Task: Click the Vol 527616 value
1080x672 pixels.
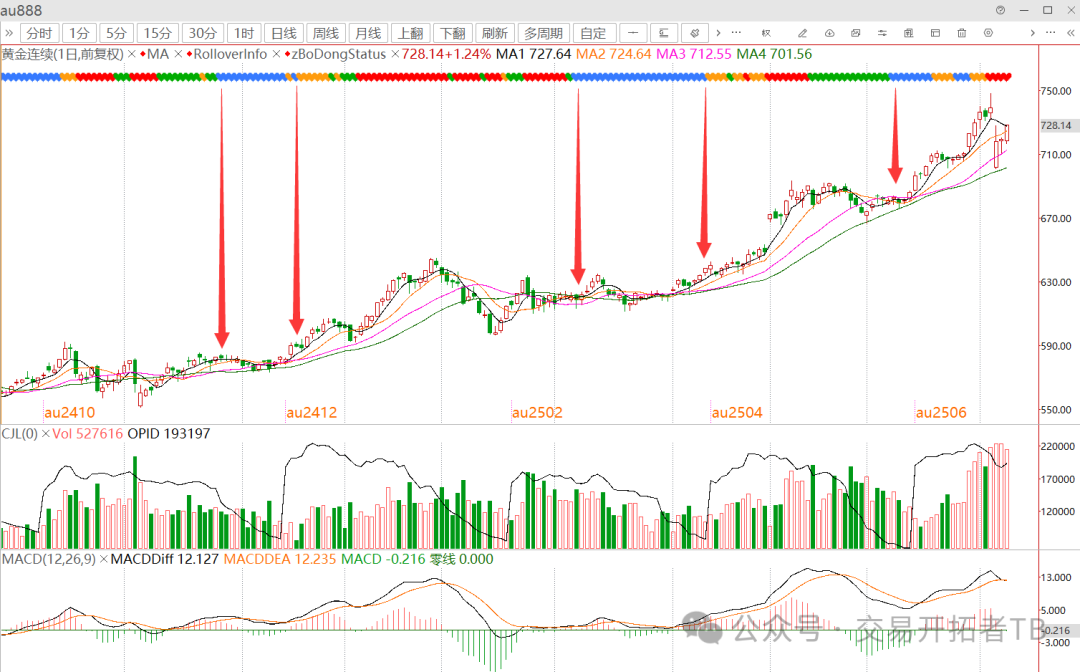Action: (87, 434)
